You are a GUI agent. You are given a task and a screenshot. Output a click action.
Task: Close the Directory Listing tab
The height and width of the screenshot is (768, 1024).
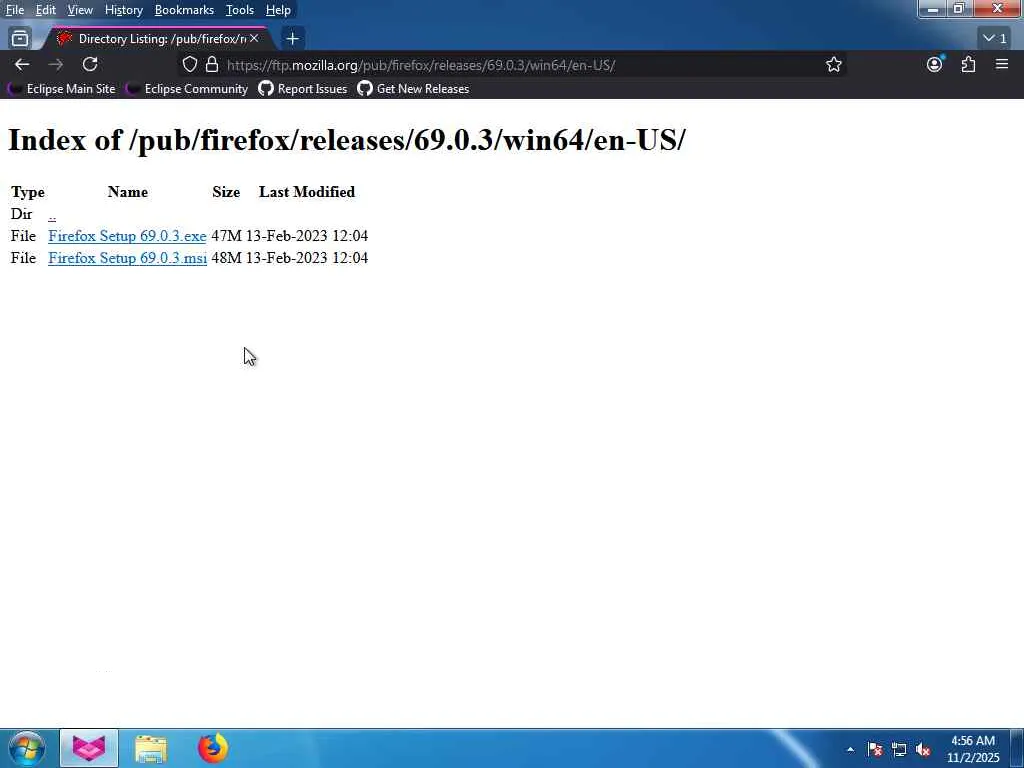pos(254,39)
